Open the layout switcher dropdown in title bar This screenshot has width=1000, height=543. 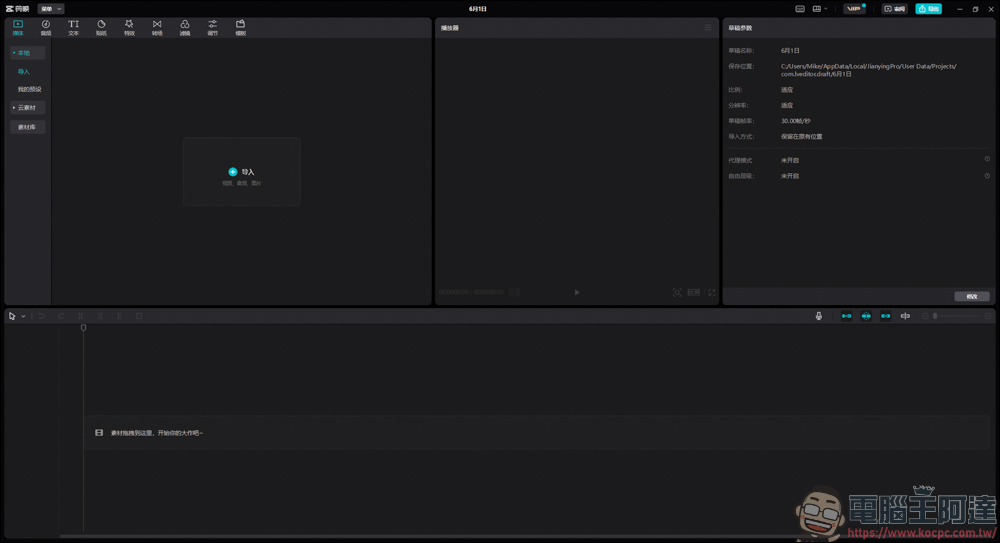point(820,9)
